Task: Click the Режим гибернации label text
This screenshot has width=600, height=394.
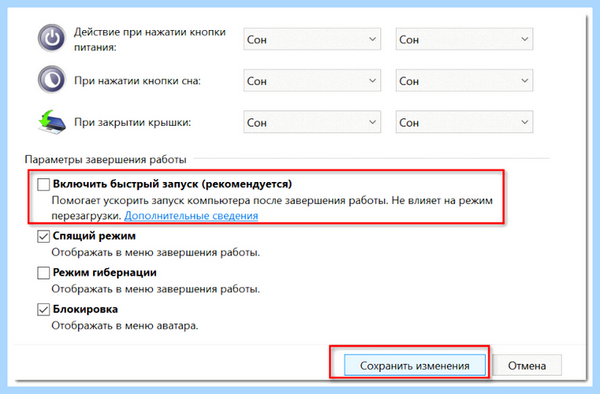Action: tap(104, 273)
